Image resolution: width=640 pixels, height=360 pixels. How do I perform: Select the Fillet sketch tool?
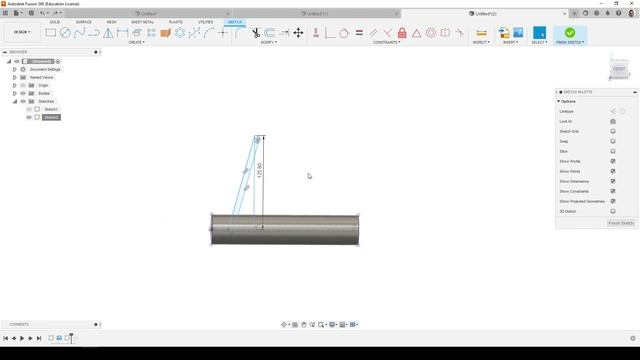238,33
